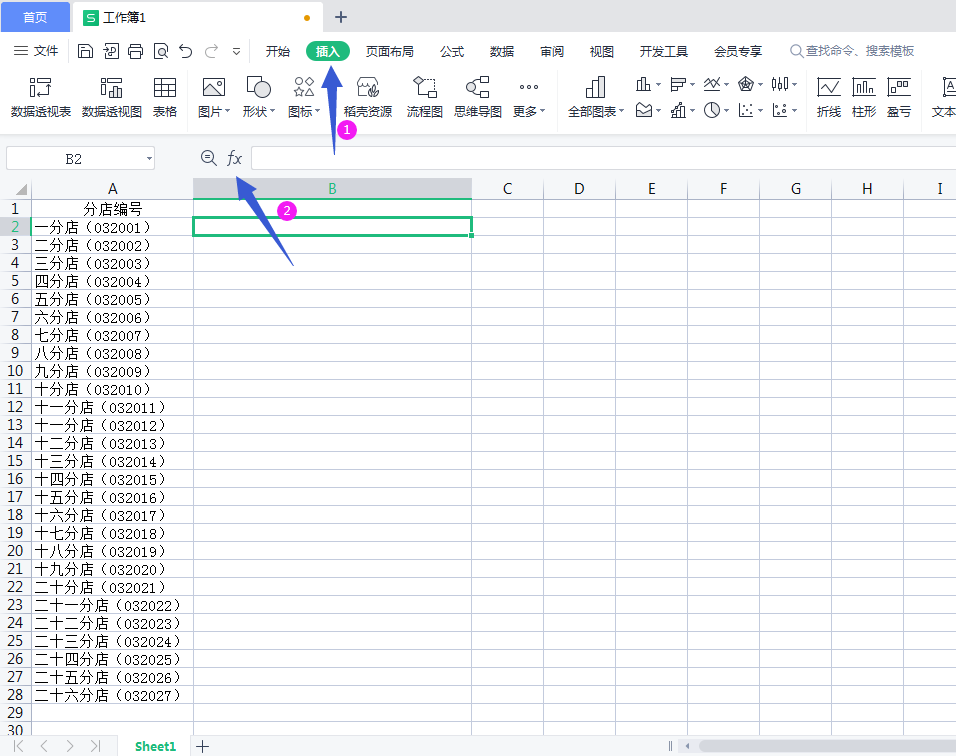Expand the quick access toolbar dropdown arrow
This screenshot has width=956, height=756.
tap(237, 52)
